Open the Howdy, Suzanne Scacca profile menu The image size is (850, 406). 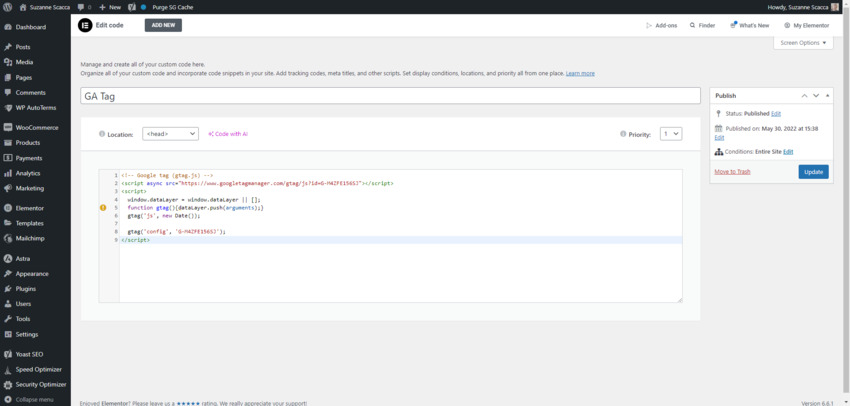click(x=803, y=8)
